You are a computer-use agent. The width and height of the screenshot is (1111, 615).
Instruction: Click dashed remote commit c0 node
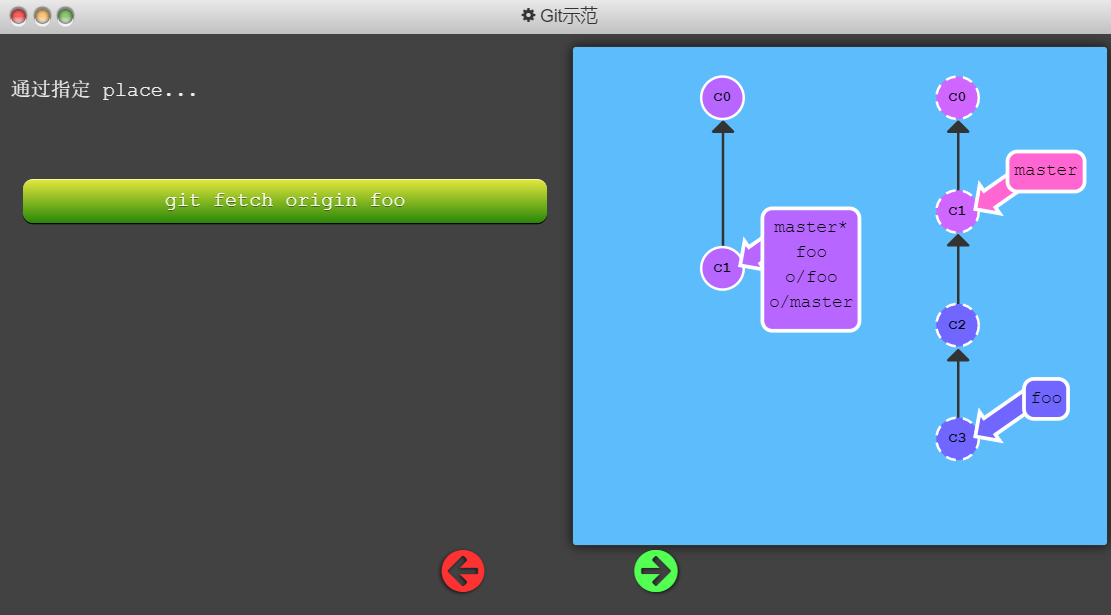(x=957, y=98)
